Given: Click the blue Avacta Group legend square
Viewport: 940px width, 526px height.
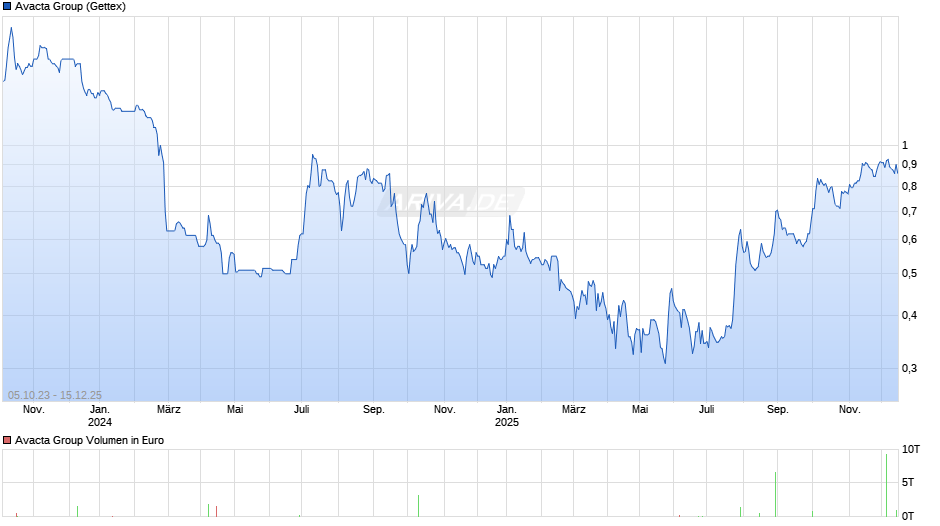Looking at the screenshot, I should (7, 7).
